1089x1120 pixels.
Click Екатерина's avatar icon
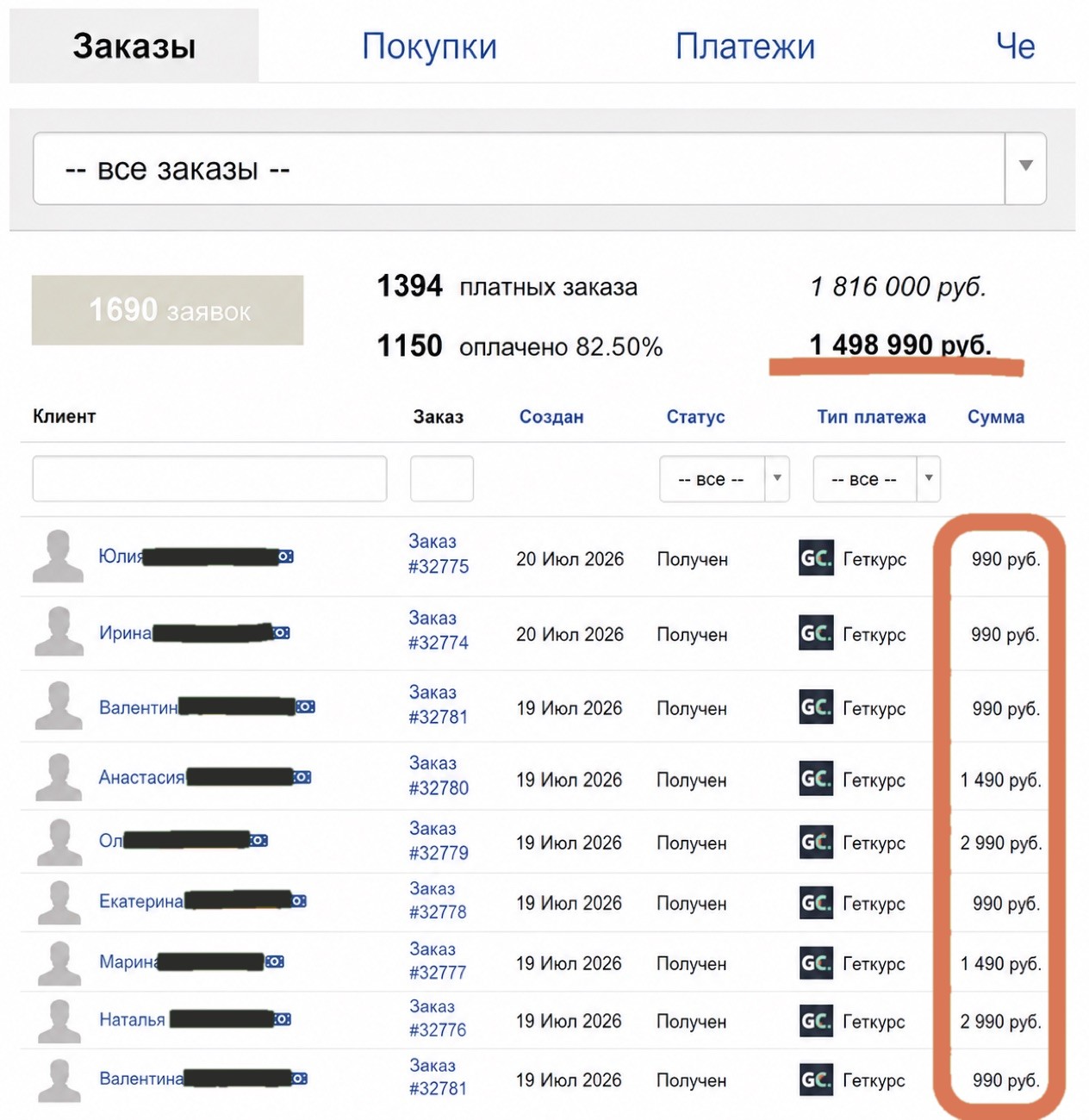(58, 902)
